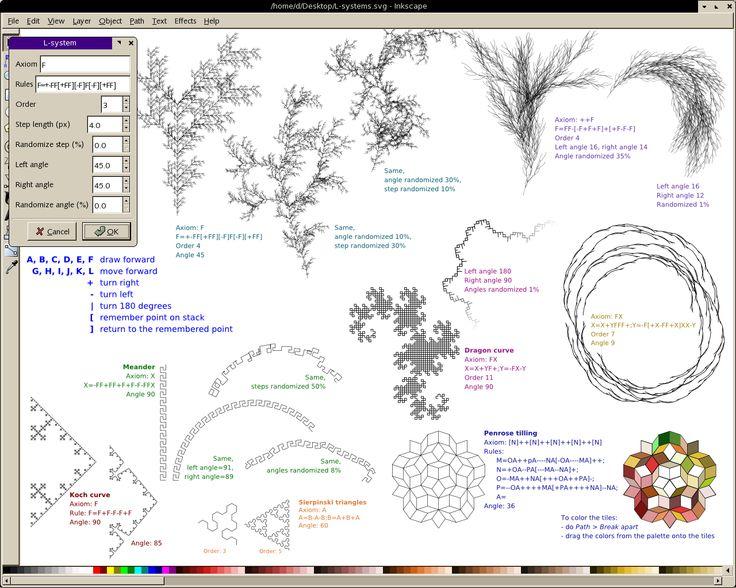Screen dimensions: 736x588
Task: Focus the Rules text field
Action: point(84,85)
